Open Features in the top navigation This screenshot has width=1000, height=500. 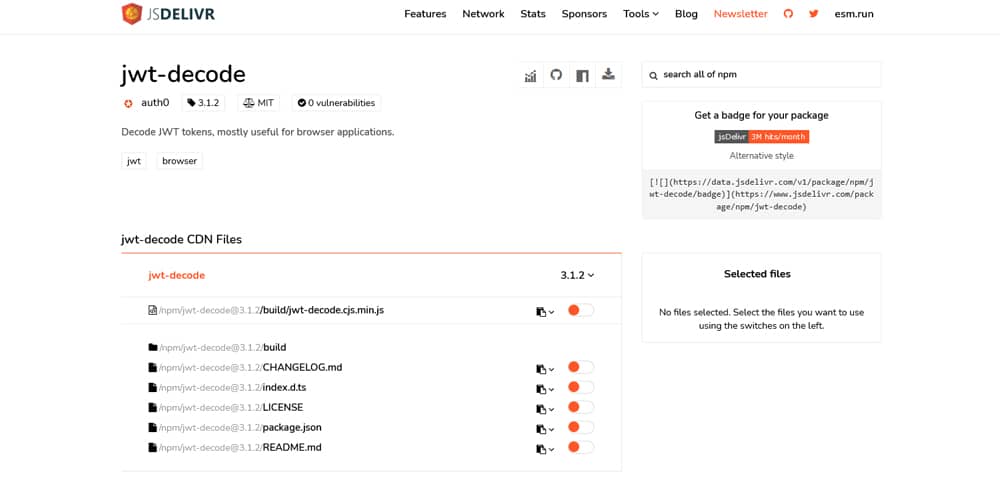(425, 13)
